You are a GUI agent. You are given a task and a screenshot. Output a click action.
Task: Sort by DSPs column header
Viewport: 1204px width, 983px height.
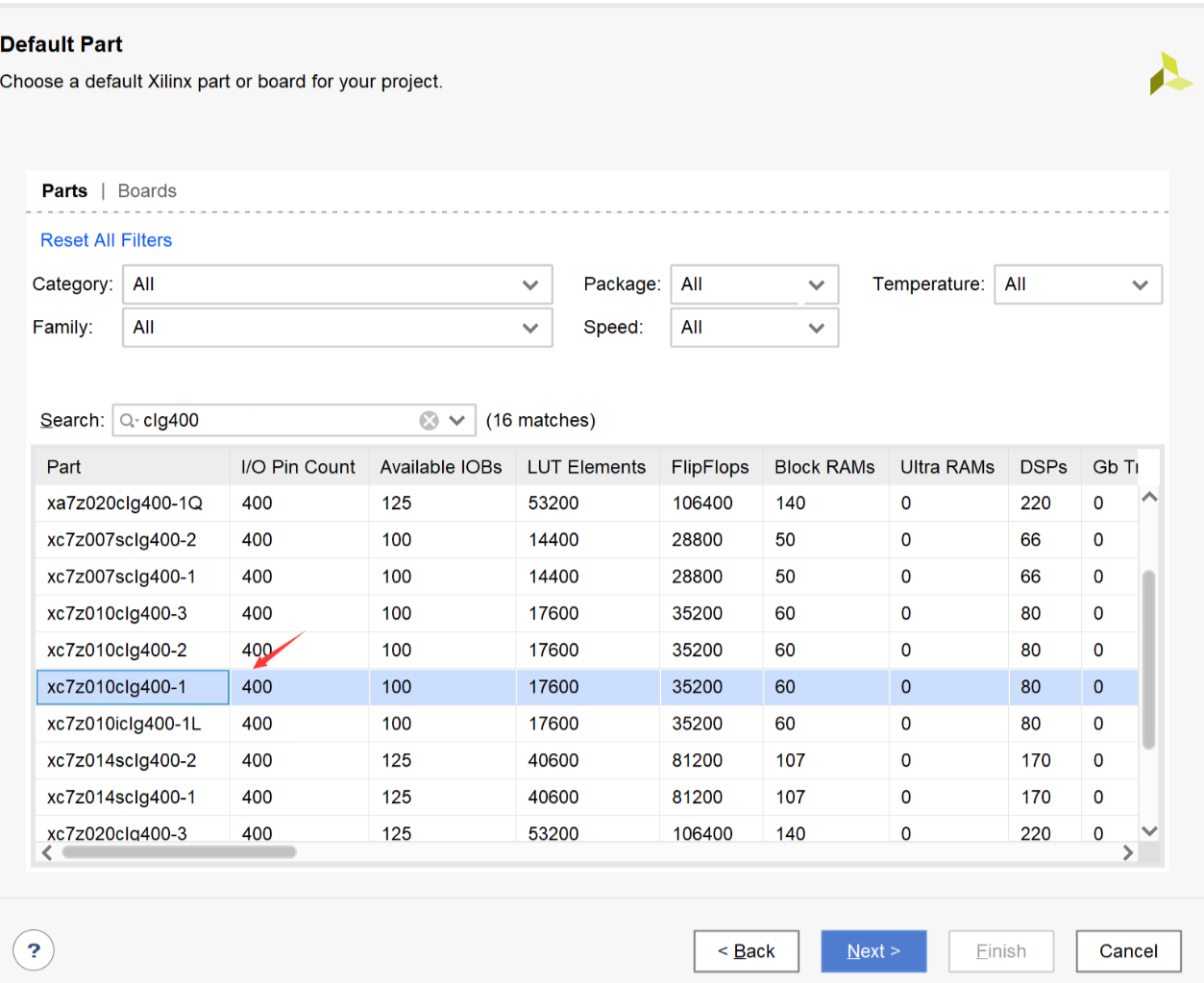[x=1044, y=467]
